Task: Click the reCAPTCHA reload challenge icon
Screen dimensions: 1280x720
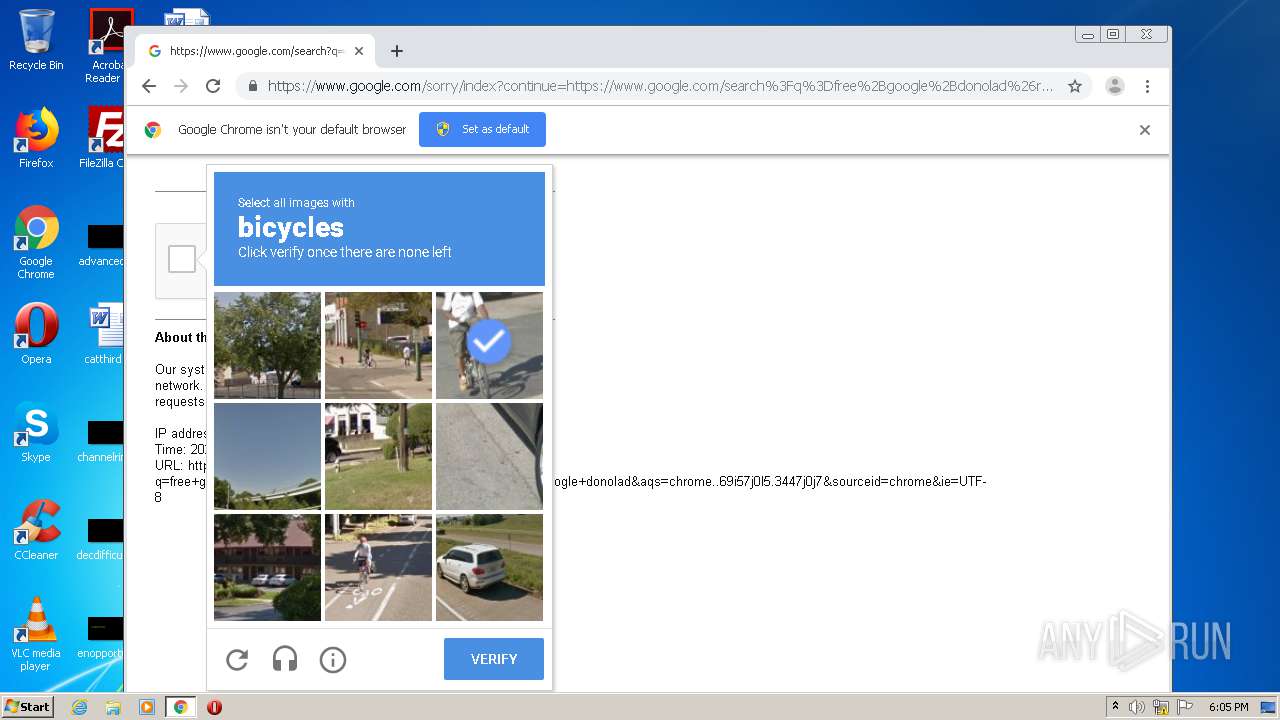Action: [237, 660]
